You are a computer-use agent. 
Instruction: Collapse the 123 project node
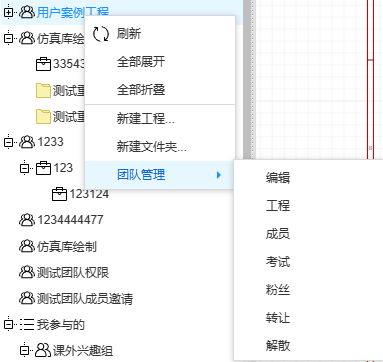[x=25, y=168]
